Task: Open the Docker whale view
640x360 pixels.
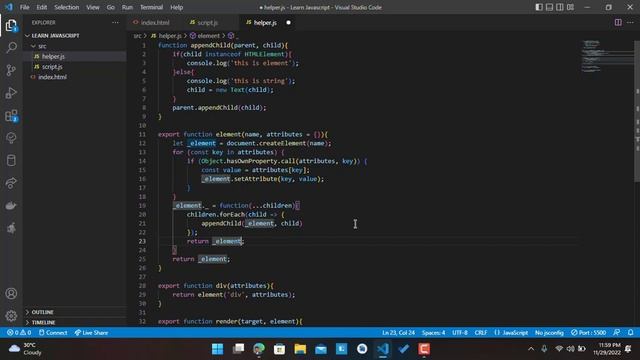Action: [11, 206]
